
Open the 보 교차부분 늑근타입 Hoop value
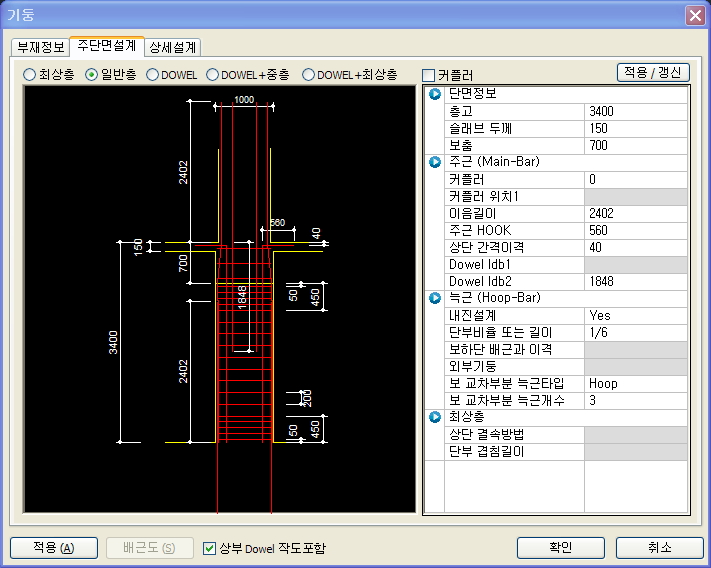click(636, 384)
